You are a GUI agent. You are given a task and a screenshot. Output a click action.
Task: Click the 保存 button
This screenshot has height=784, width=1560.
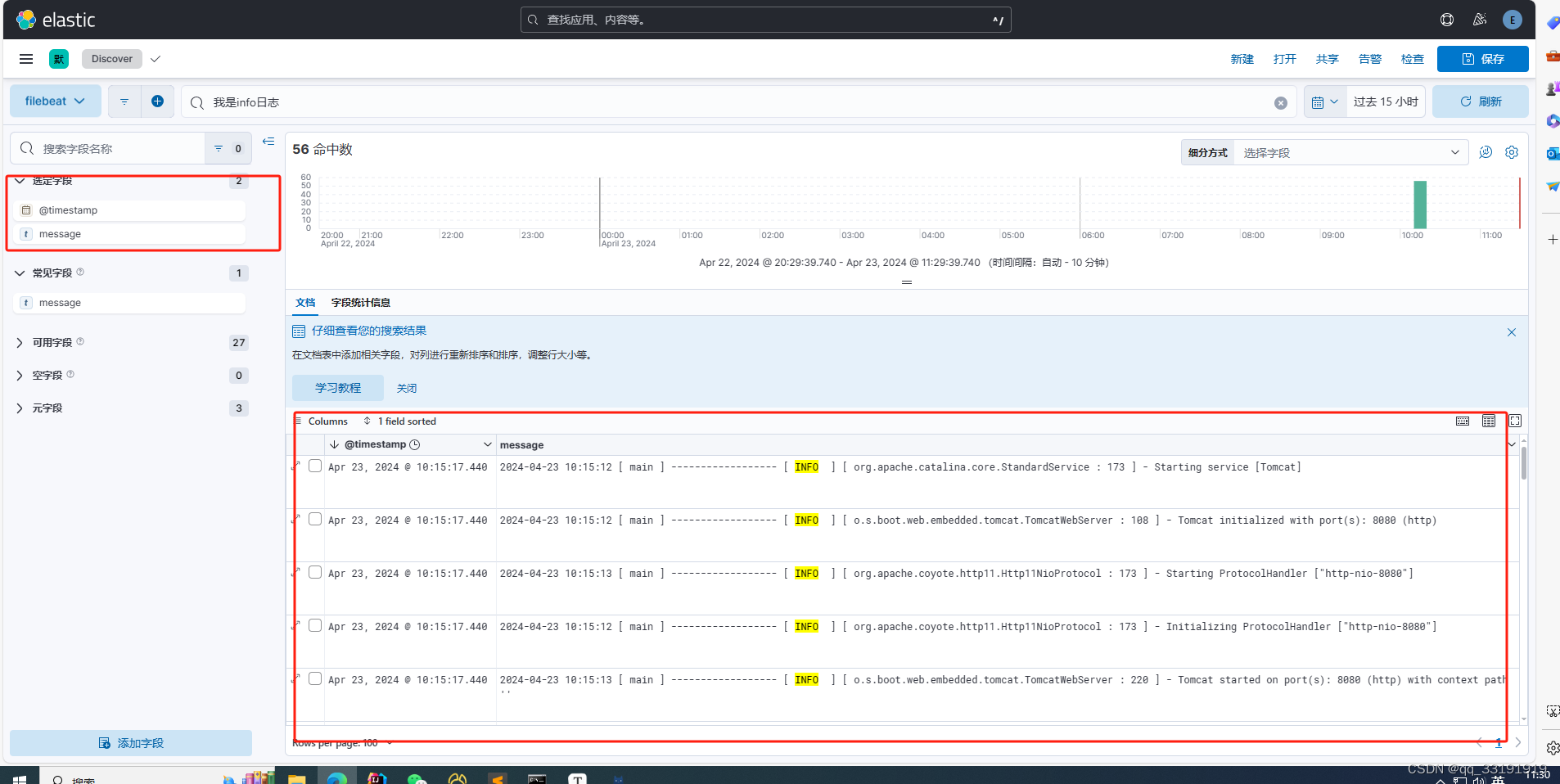click(x=1483, y=59)
